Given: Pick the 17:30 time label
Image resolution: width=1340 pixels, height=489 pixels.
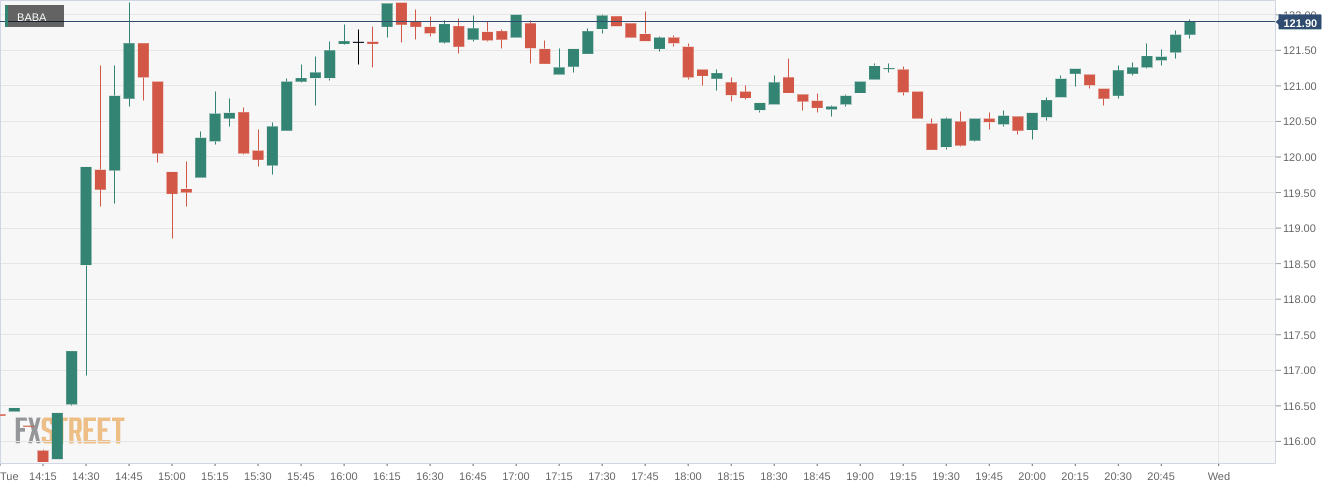Looking at the screenshot, I should (x=602, y=476).
